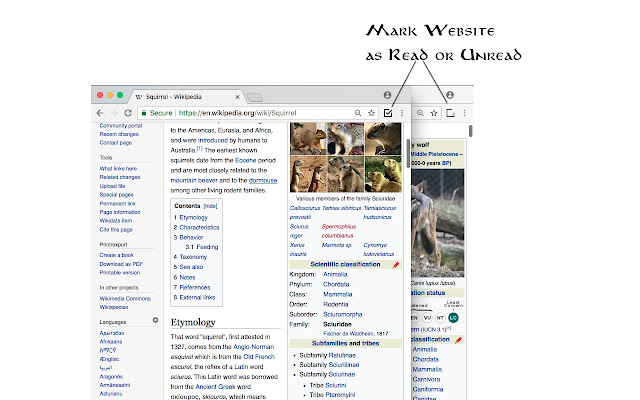The height and width of the screenshot is (400, 640).
Task: Follow the Eocene link in the article
Action: coord(245,160)
